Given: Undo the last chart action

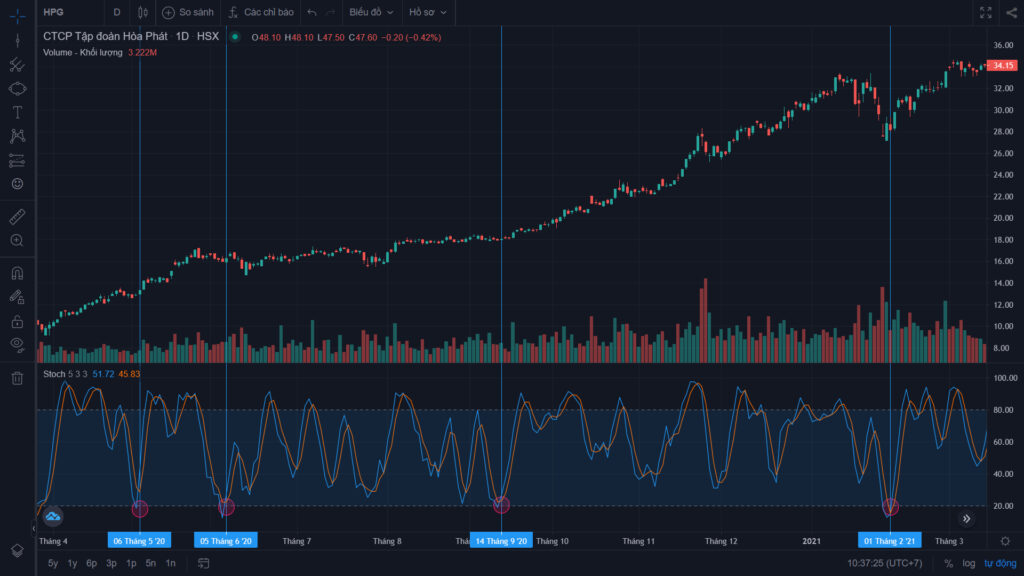Looking at the screenshot, I should (312, 12).
